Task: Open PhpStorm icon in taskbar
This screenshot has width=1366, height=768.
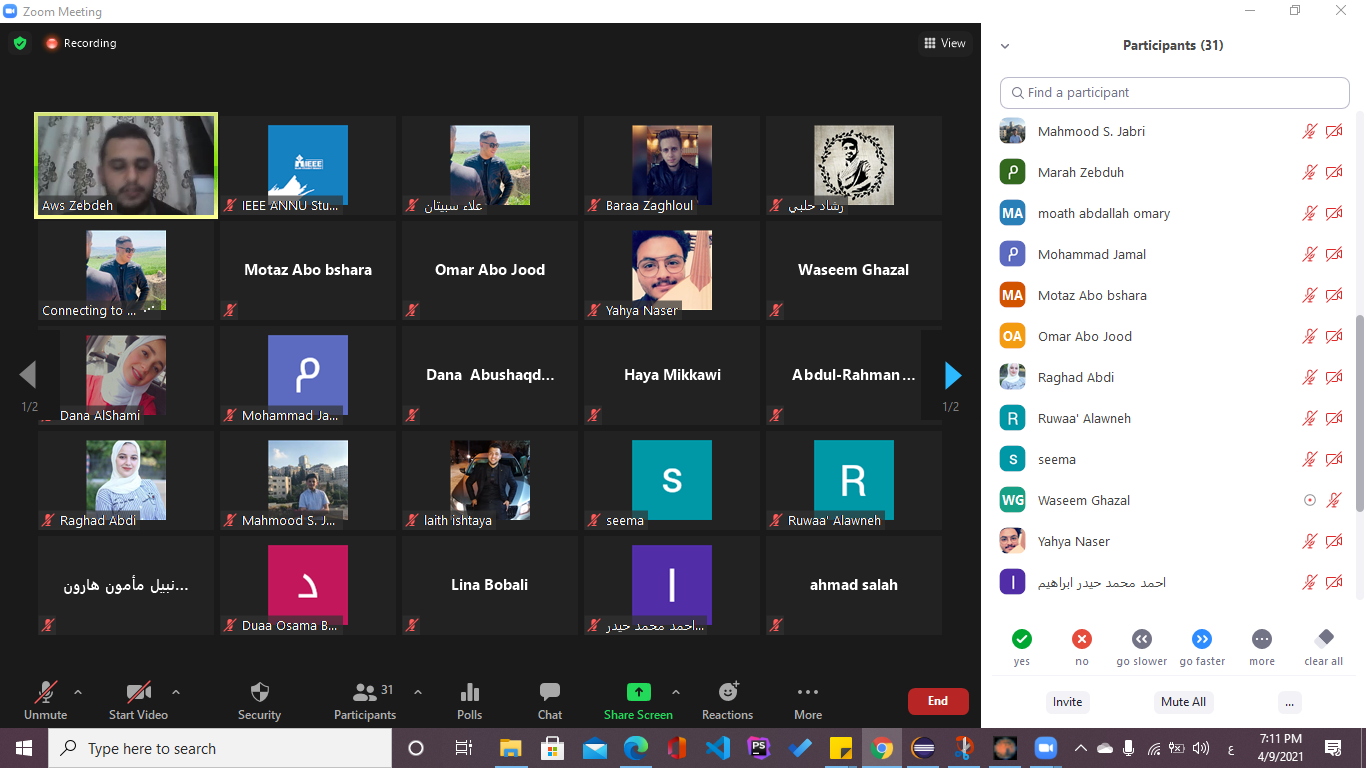Action: (758, 748)
